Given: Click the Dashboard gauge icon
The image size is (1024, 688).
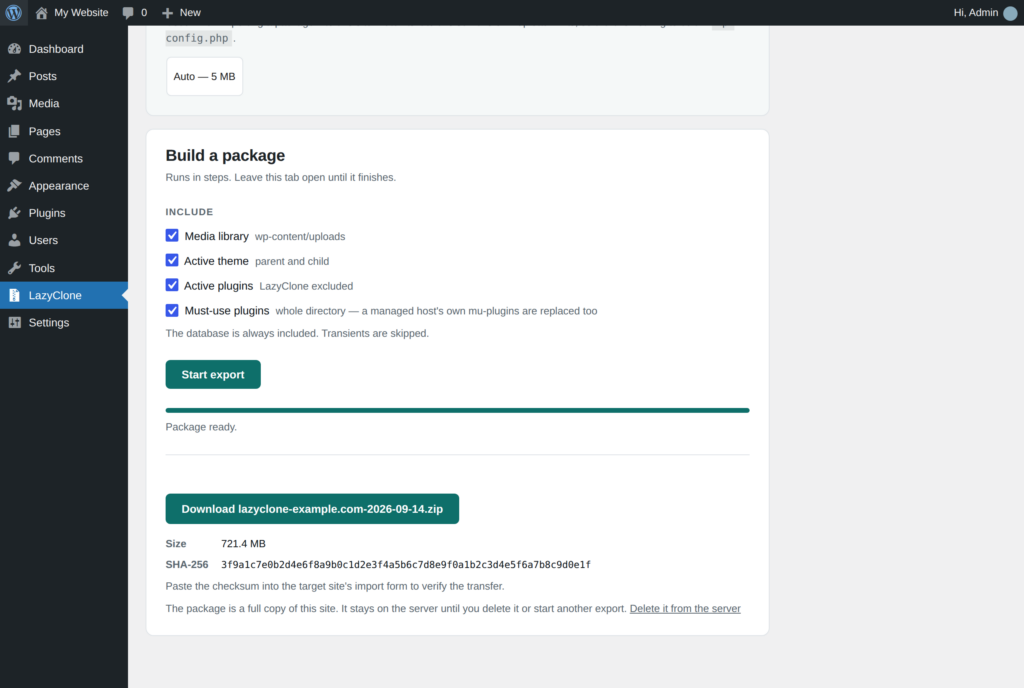Looking at the screenshot, I should 14,49.
